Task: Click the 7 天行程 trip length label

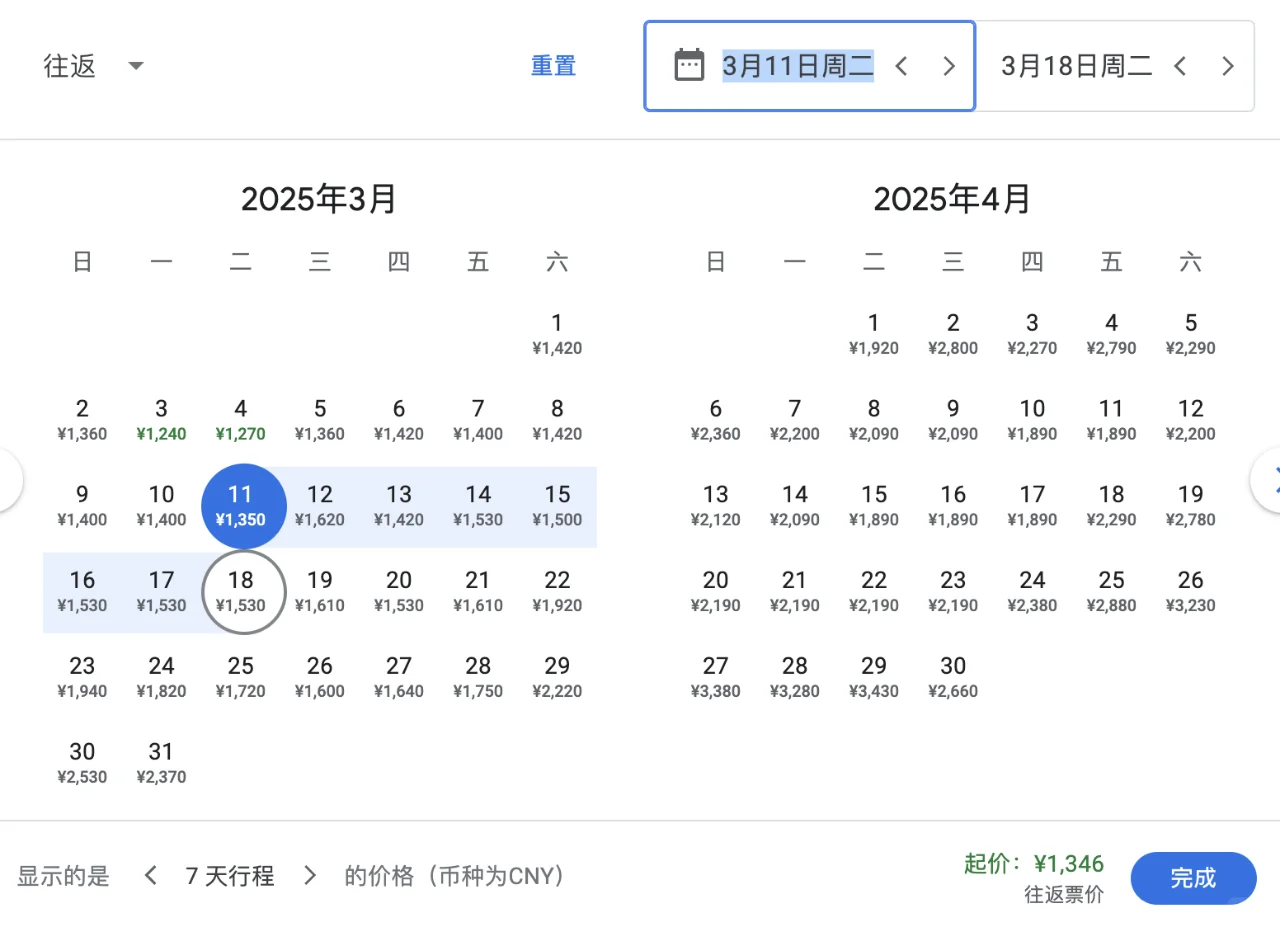Action: coord(229,875)
